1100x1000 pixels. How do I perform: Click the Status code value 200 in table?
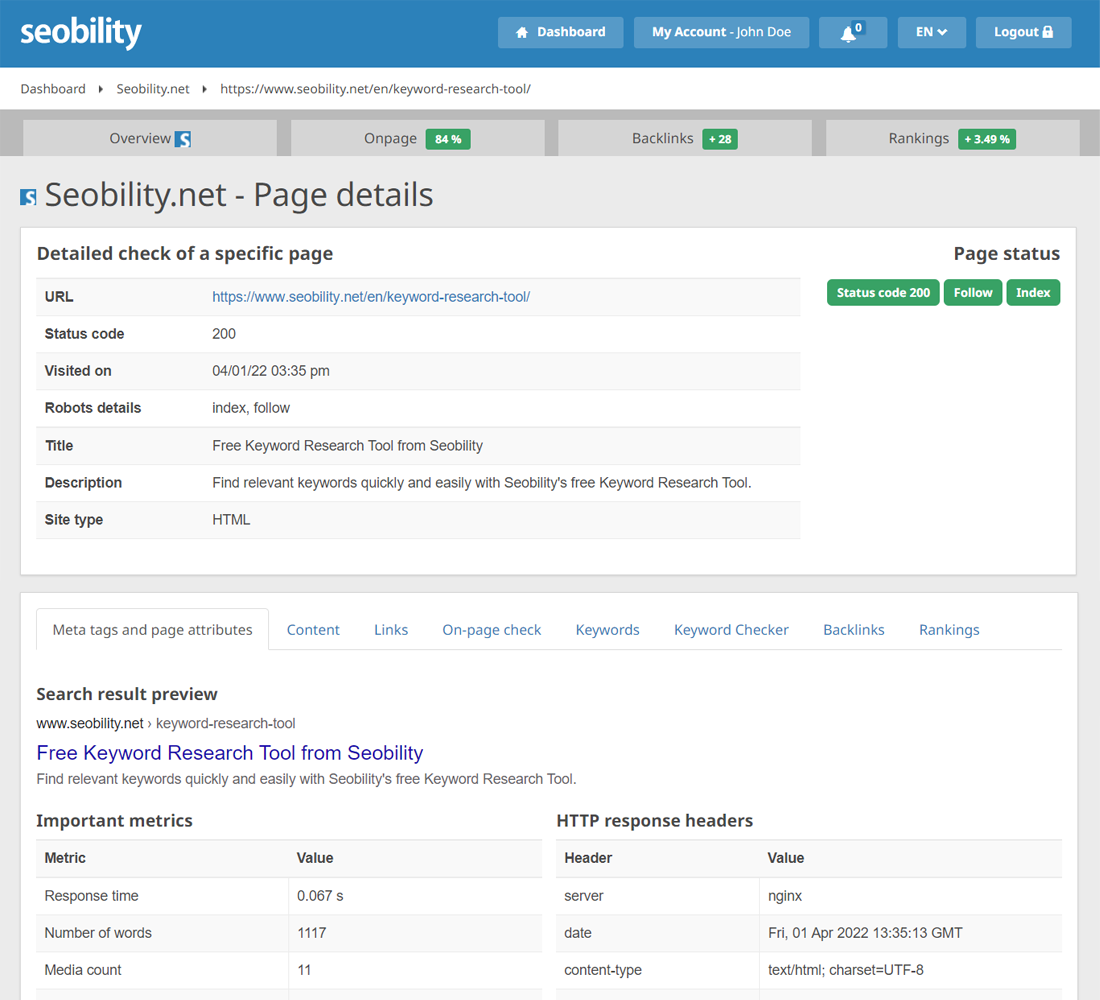coord(224,334)
